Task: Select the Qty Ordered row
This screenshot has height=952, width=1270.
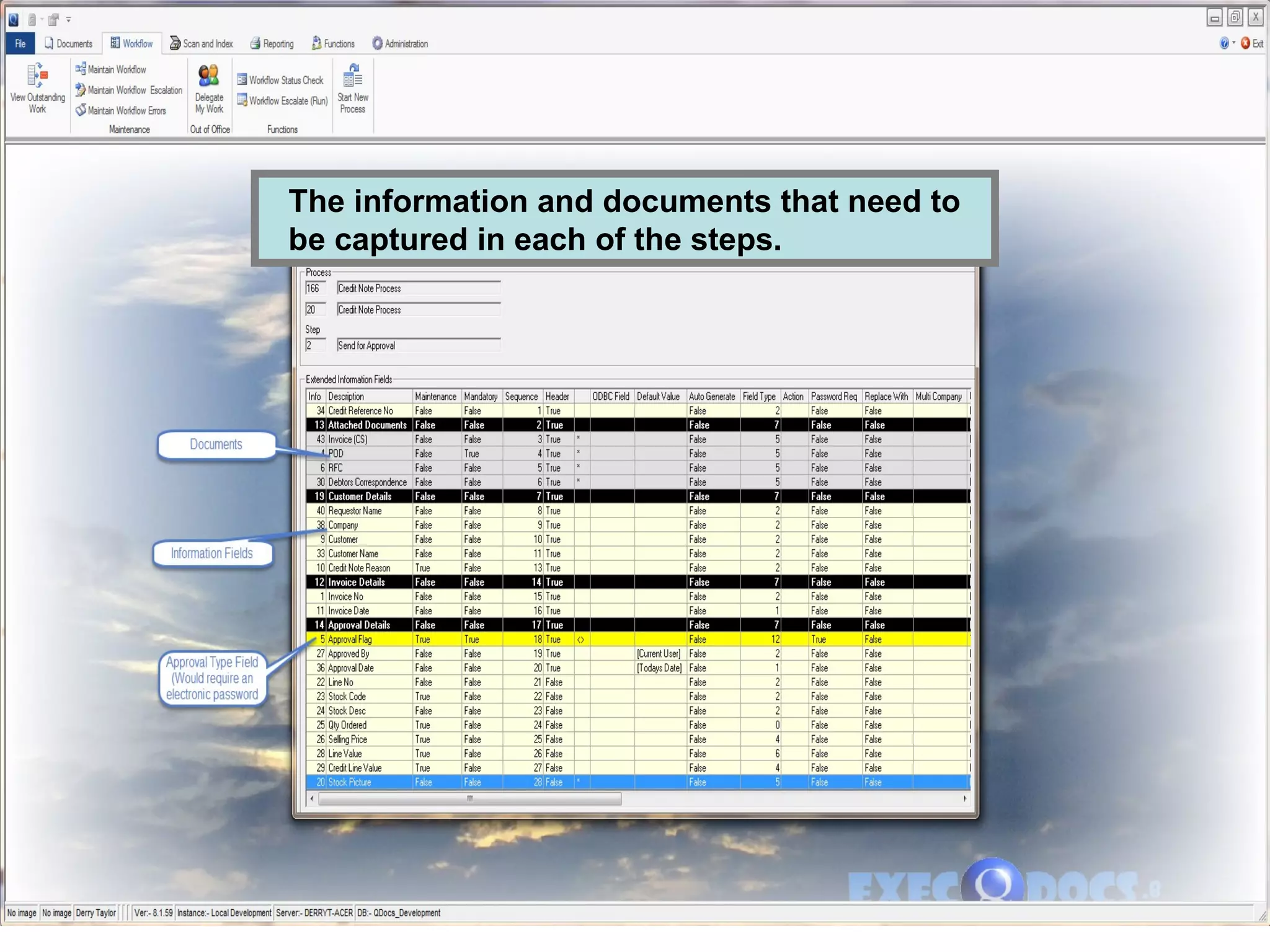Action: click(x=637, y=725)
